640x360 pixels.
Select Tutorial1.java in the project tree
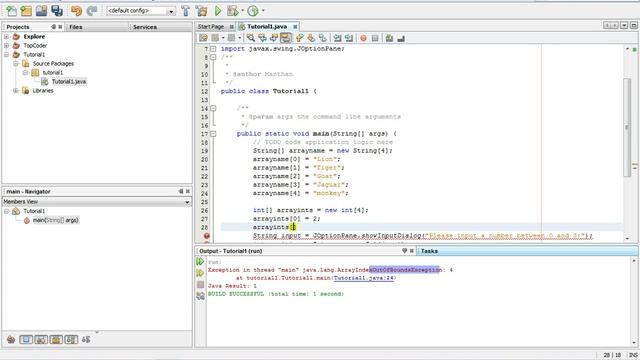[x=69, y=82]
